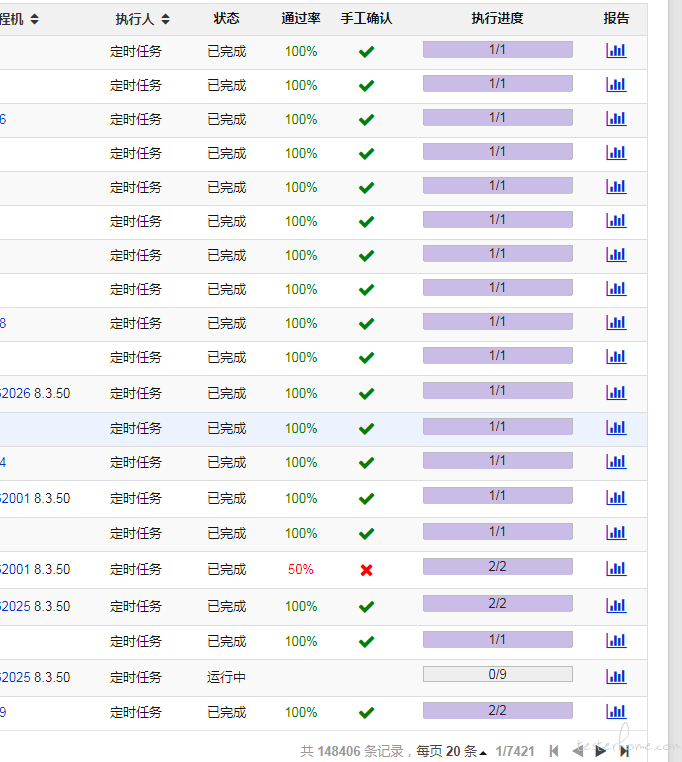The image size is (682, 762).
Task: Click the vertical scrollbar on the right
Action: click(675, 381)
